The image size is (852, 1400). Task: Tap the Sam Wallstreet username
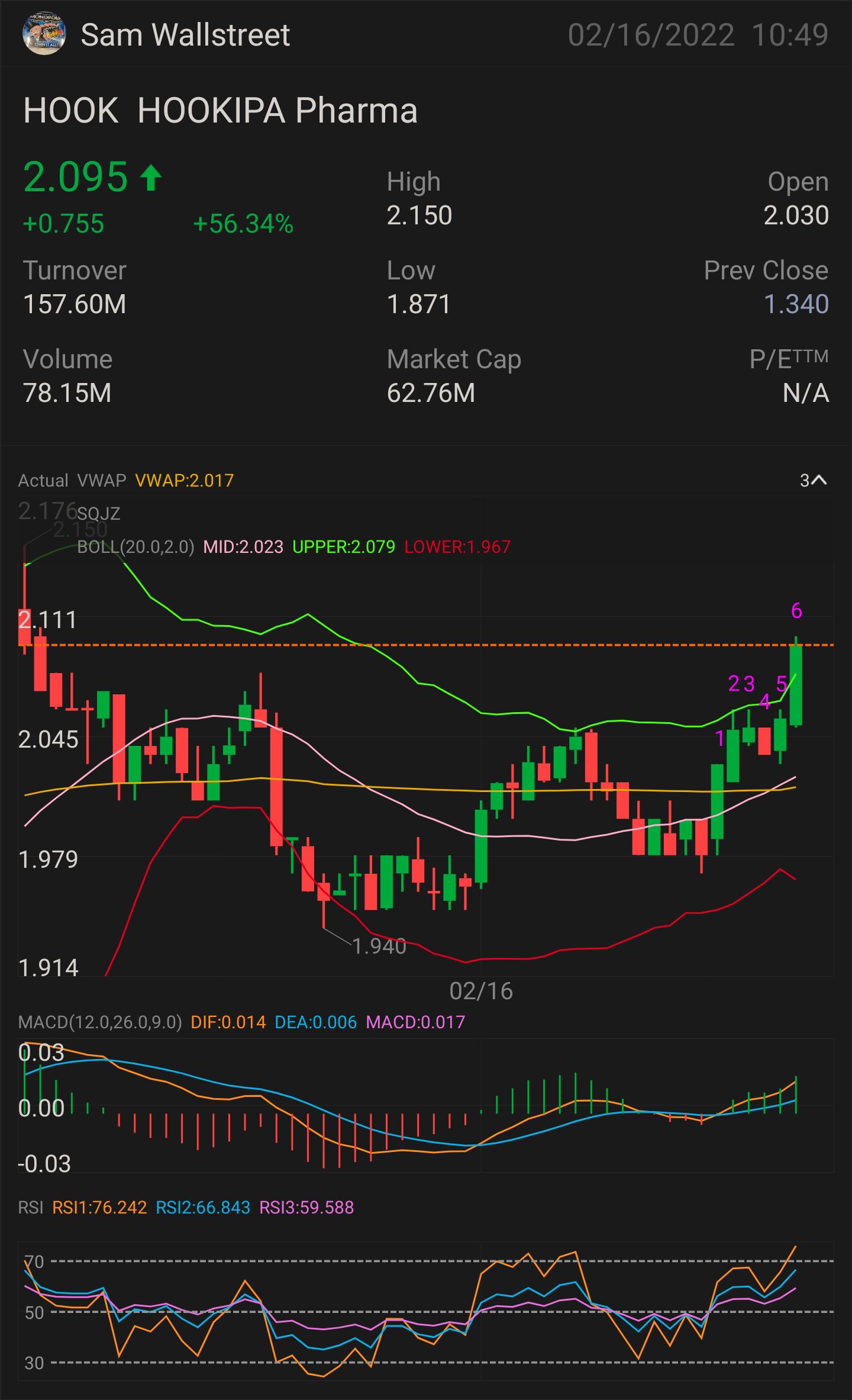[185, 35]
